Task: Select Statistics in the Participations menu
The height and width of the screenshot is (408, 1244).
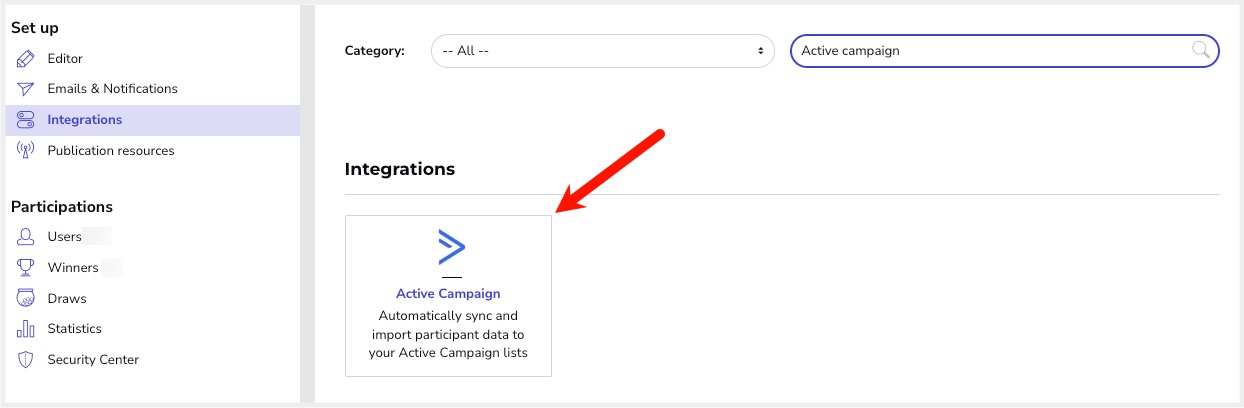Action: point(74,329)
